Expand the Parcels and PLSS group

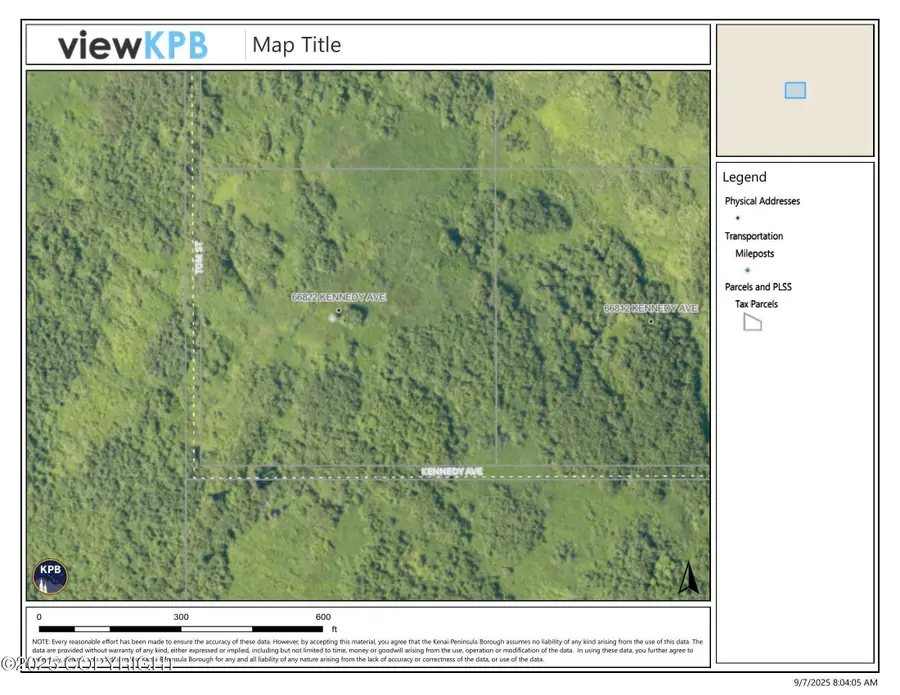[x=758, y=287]
